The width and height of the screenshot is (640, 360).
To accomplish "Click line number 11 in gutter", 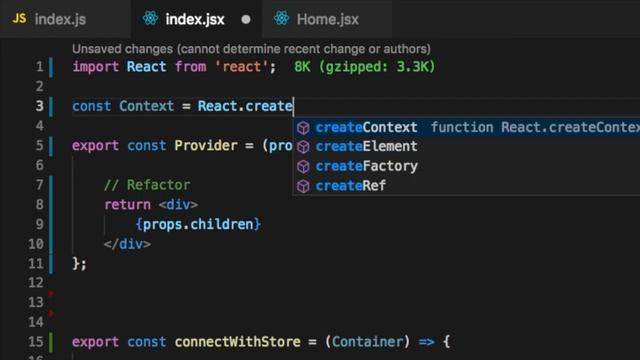I will click(x=36, y=264).
